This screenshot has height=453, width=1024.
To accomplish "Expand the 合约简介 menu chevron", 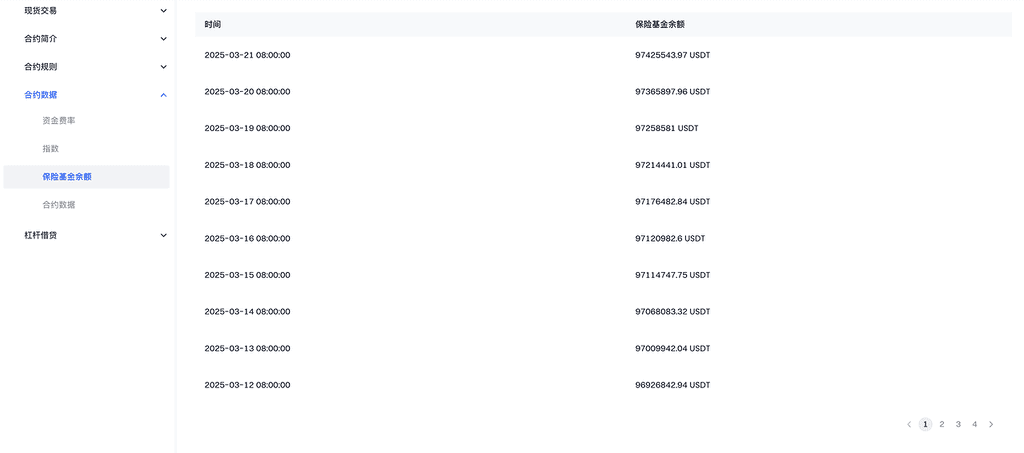I will (x=163, y=39).
